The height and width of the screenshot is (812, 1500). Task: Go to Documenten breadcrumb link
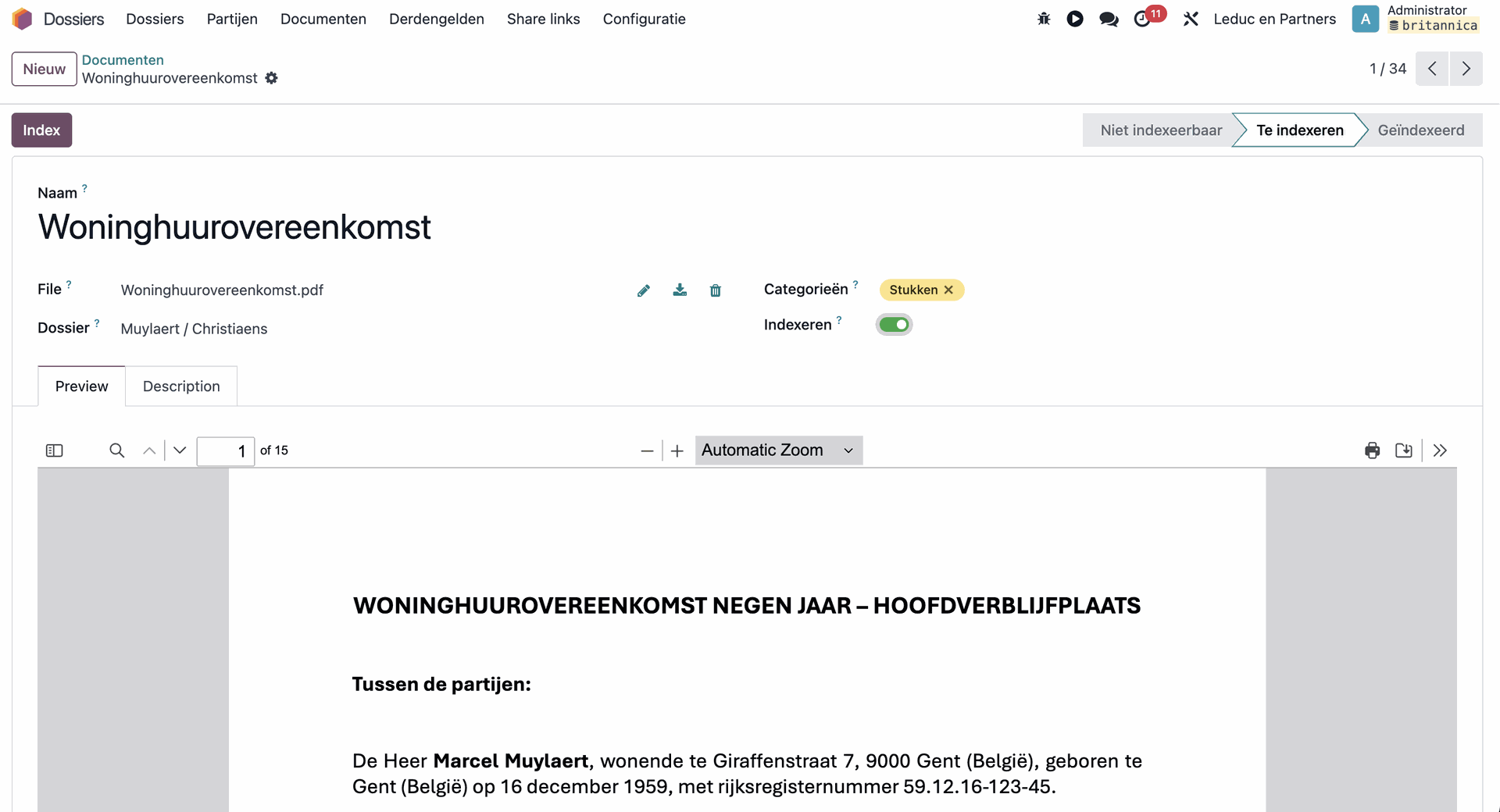click(x=123, y=60)
